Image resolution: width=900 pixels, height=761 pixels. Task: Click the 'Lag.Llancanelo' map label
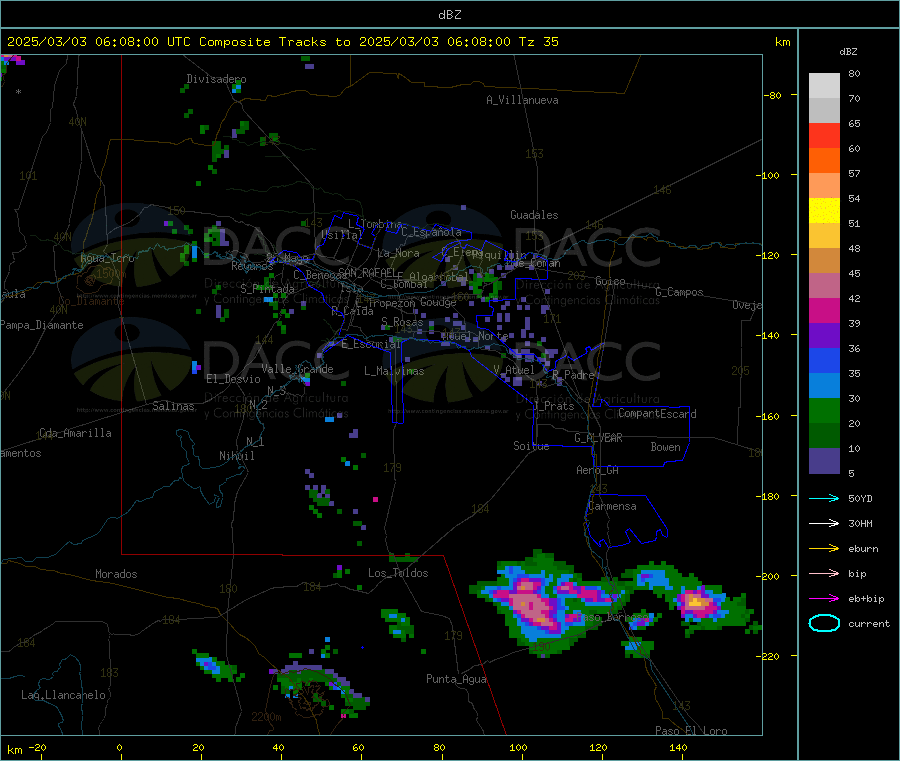(63, 695)
